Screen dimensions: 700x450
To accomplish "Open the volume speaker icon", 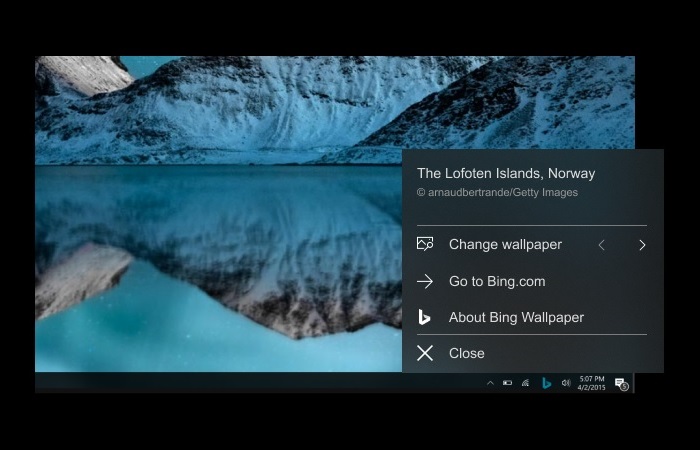I will [566, 383].
